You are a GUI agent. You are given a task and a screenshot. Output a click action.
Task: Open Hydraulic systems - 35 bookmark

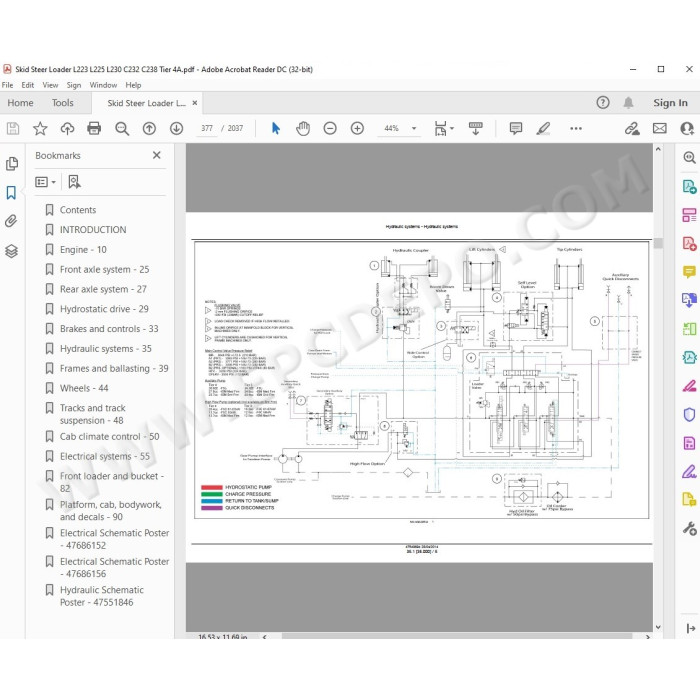[x=106, y=349]
